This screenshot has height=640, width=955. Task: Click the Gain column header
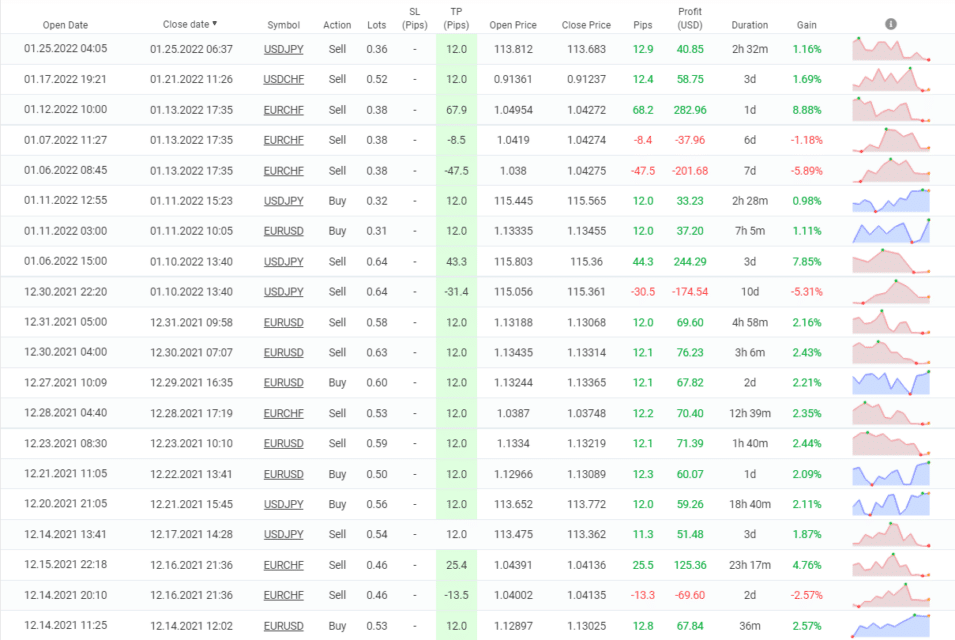tap(806, 25)
